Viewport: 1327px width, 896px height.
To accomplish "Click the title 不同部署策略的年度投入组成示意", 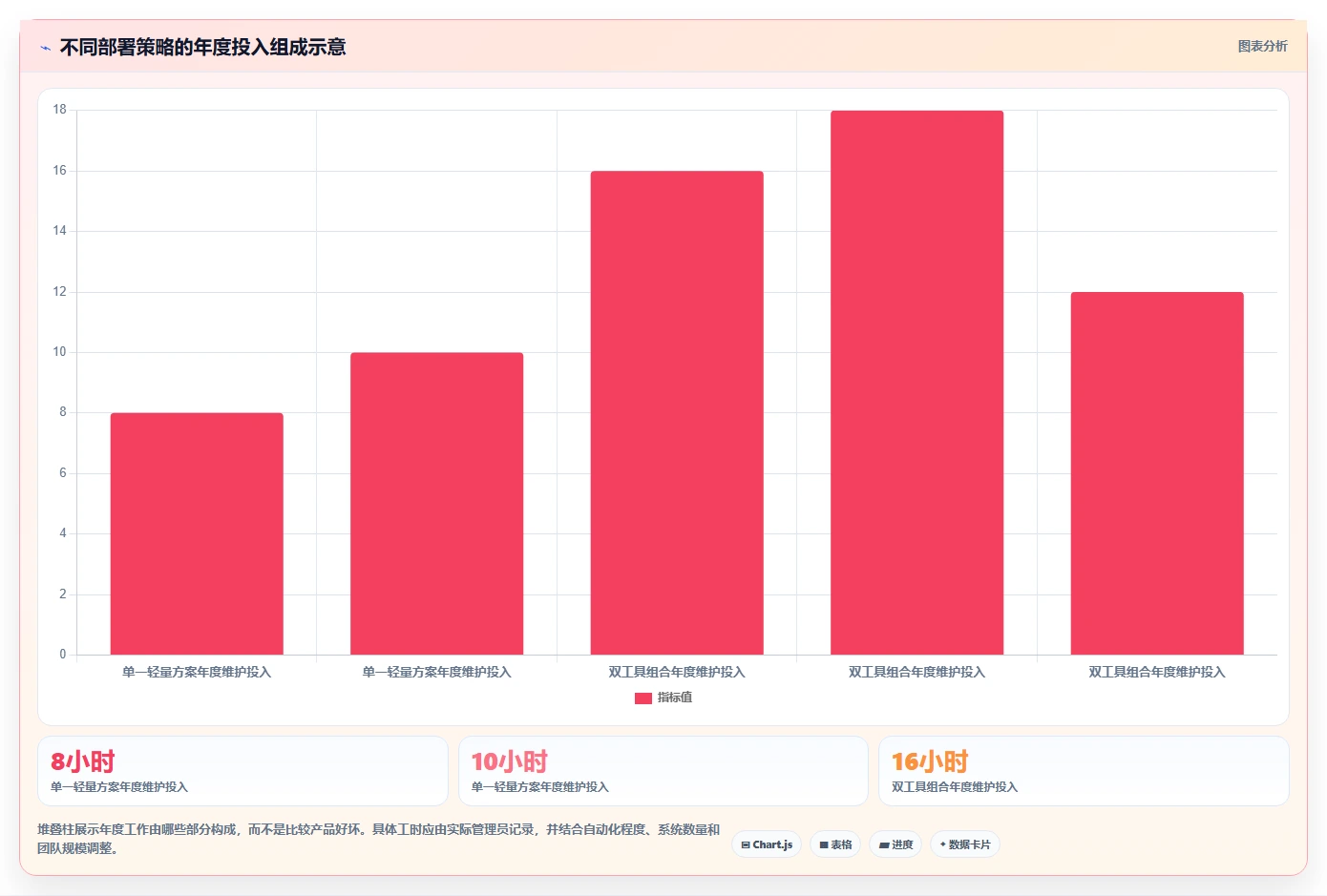I will (x=202, y=47).
